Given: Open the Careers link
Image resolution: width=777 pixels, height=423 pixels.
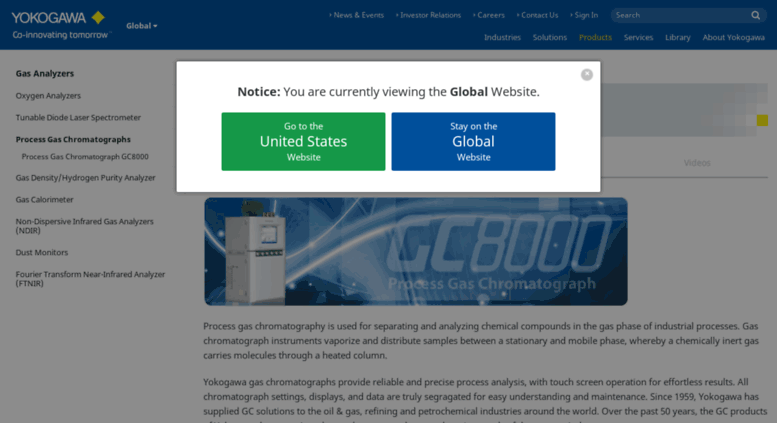Looking at the screenshot, I should (489, 15).
